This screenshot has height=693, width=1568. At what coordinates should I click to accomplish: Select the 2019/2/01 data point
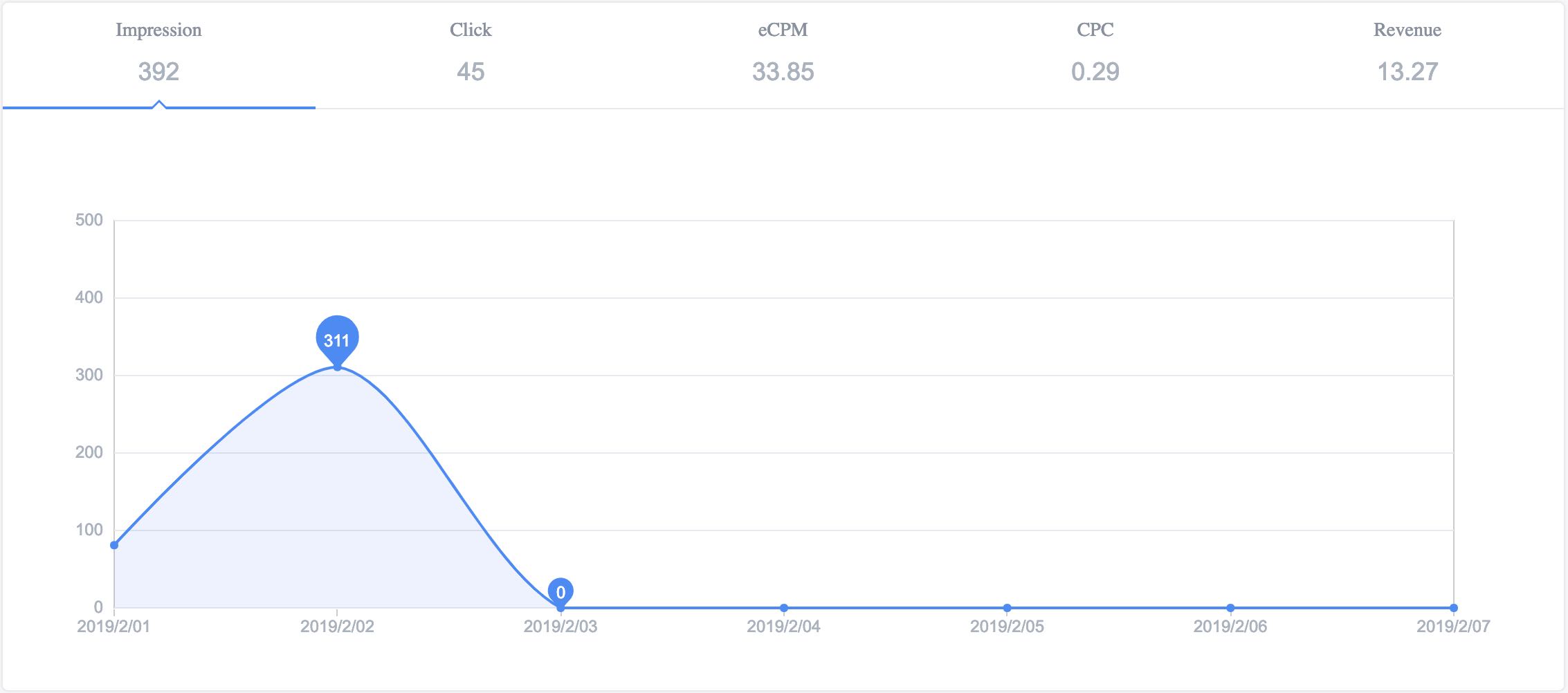pos(114,545)
